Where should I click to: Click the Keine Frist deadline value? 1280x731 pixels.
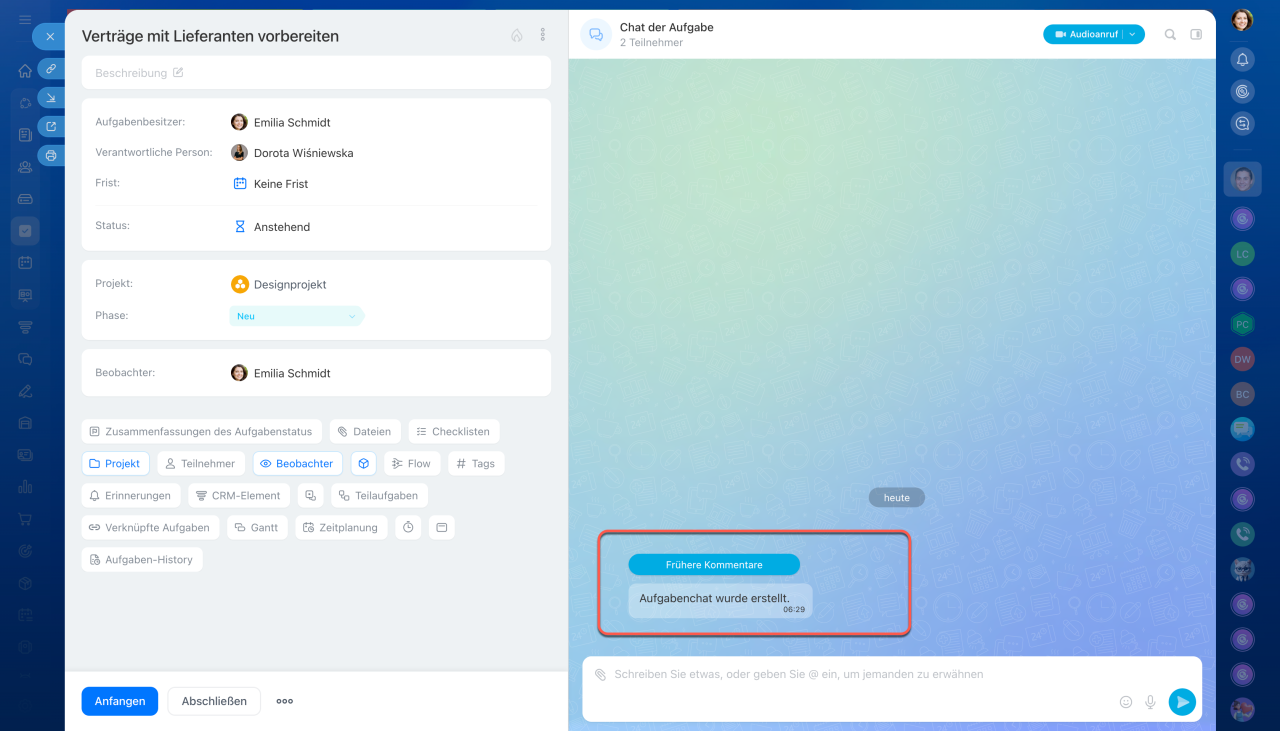[x=281, y=184]
